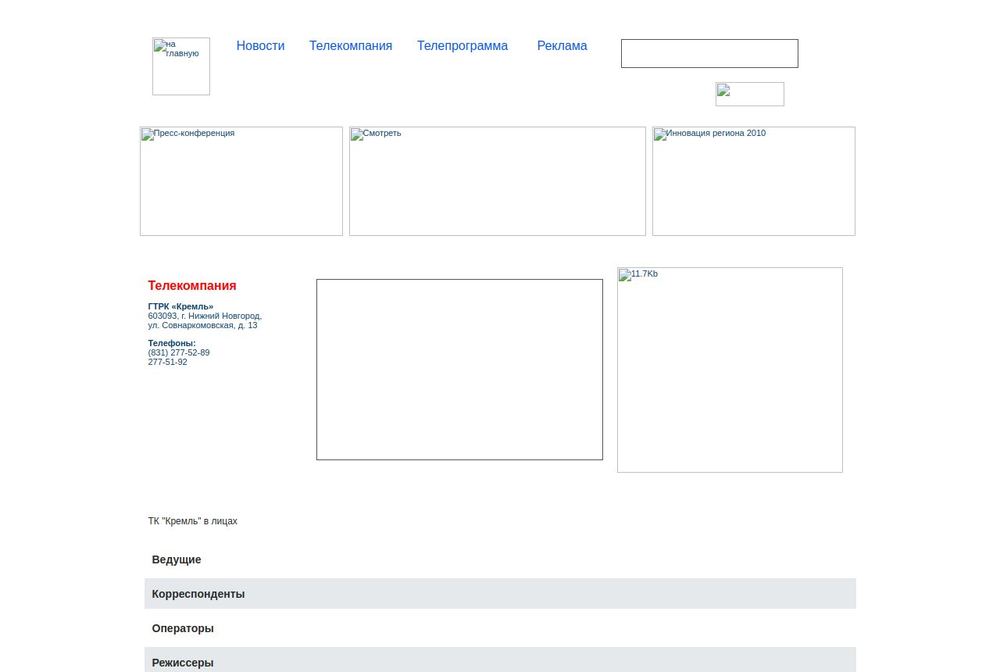This screenshot has width=1000, height=672.
Task: Click the 11.7Kb image placeholder
Action: 730,370
